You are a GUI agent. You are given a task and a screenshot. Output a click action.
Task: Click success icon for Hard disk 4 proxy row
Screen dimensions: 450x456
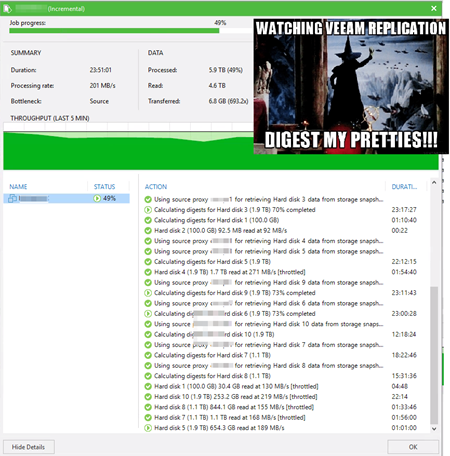(148, 241)
